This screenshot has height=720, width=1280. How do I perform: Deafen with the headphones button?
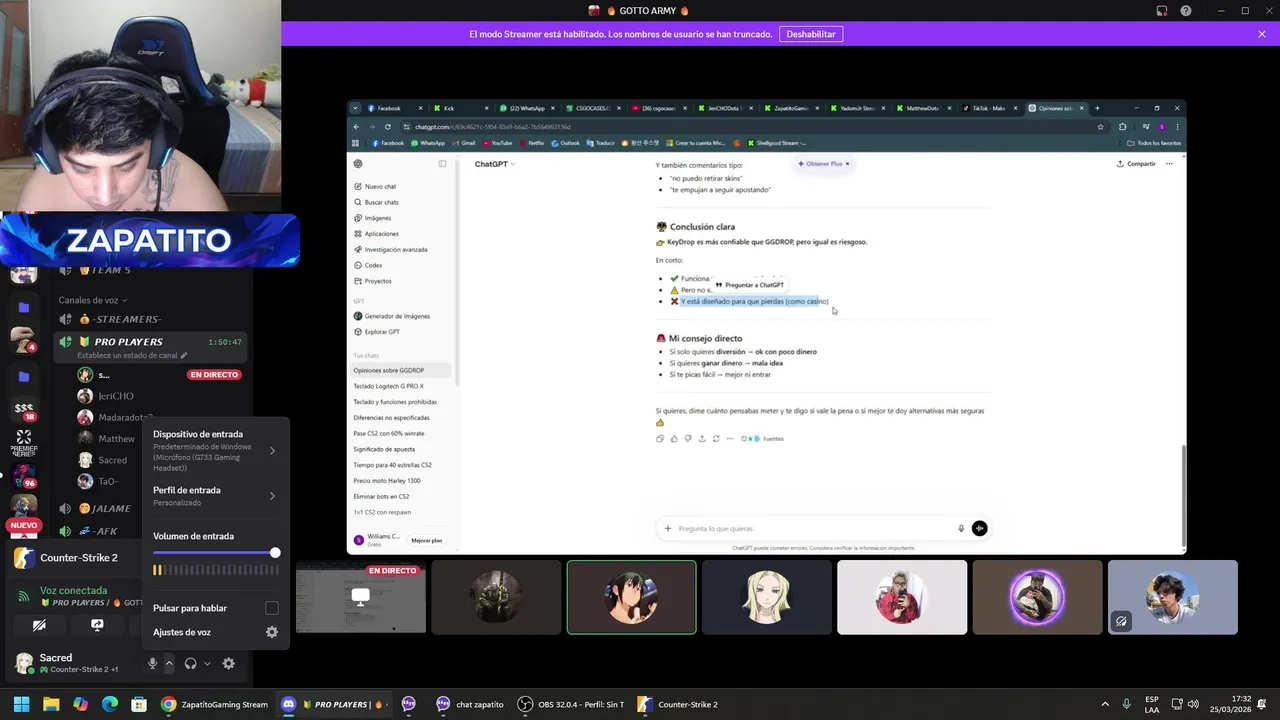[x=190, y=663]
